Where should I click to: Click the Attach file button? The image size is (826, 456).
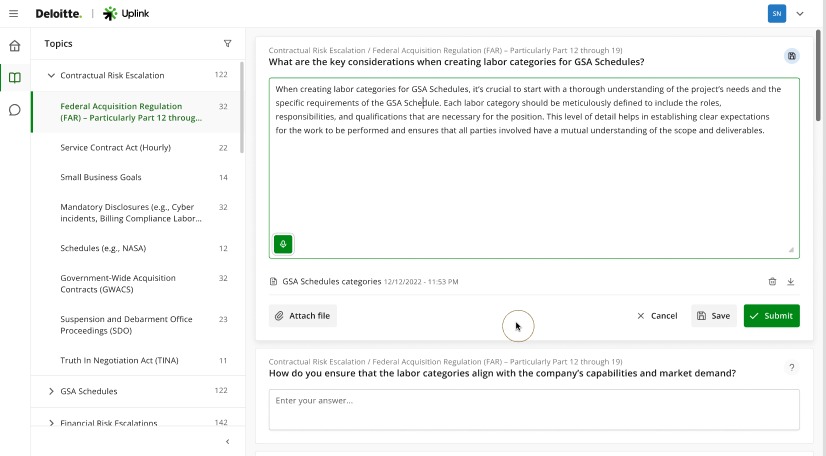303,316
